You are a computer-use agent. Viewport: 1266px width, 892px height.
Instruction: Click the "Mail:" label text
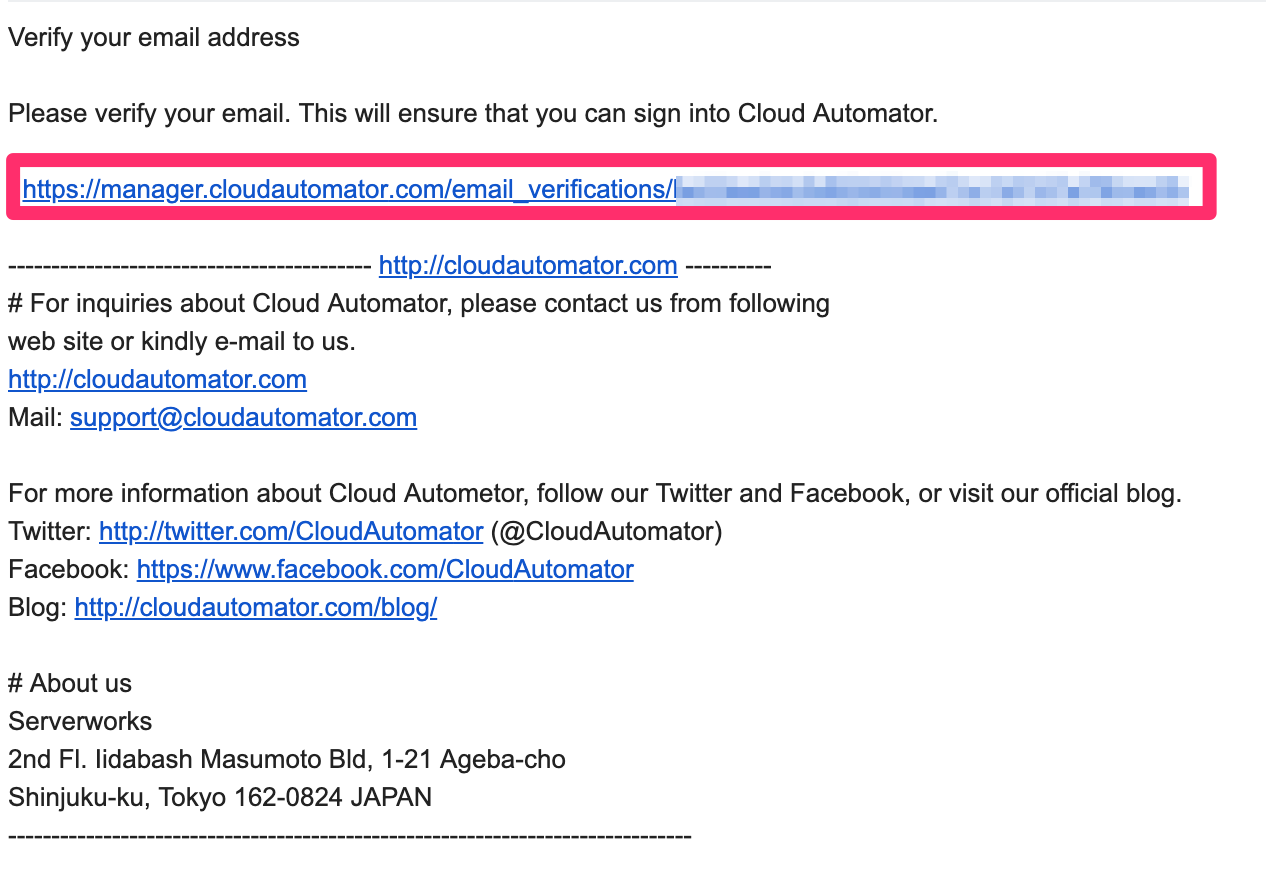(x=35, y=418)
